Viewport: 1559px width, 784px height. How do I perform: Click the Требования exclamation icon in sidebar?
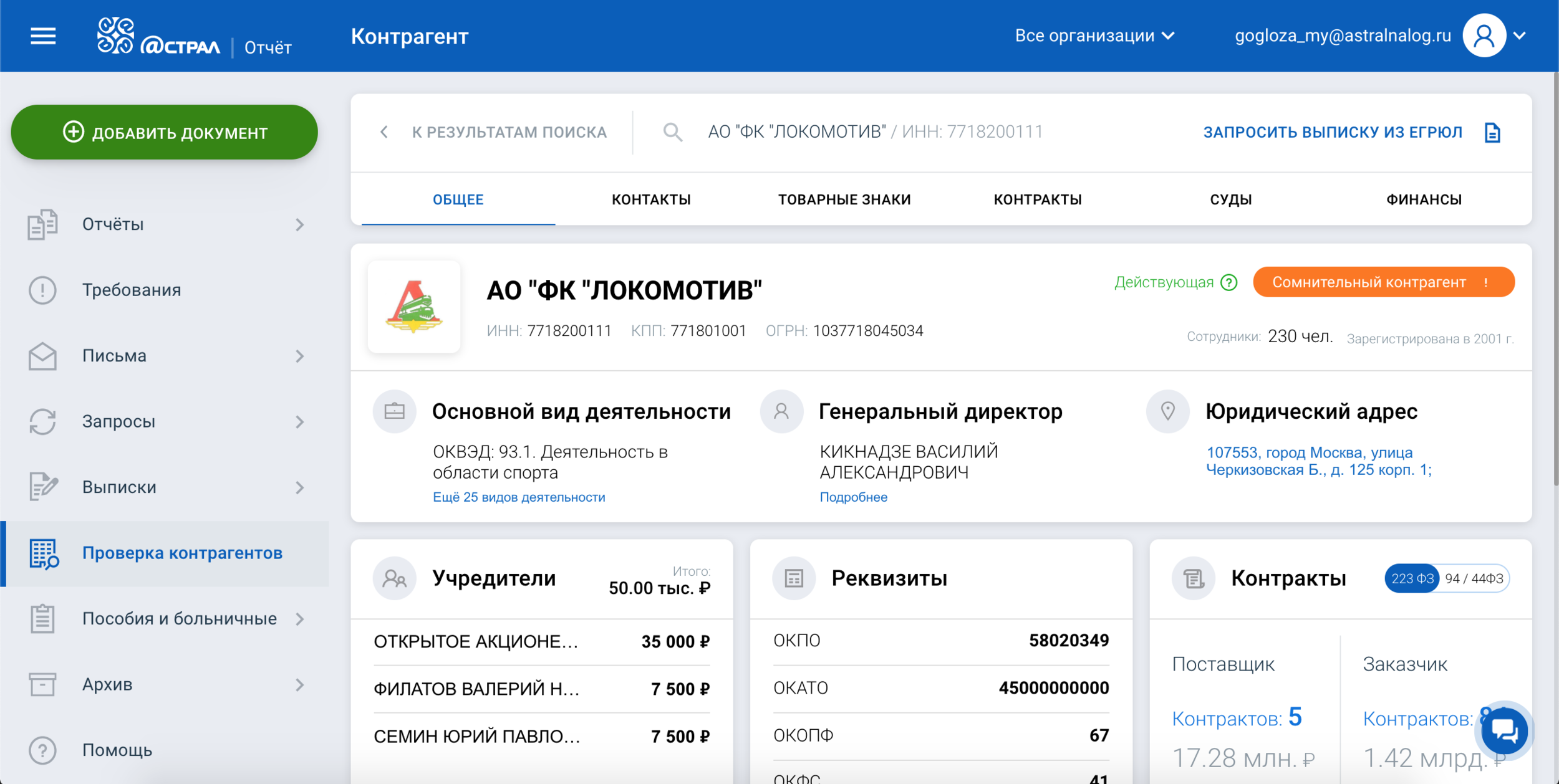click(42, 290)
